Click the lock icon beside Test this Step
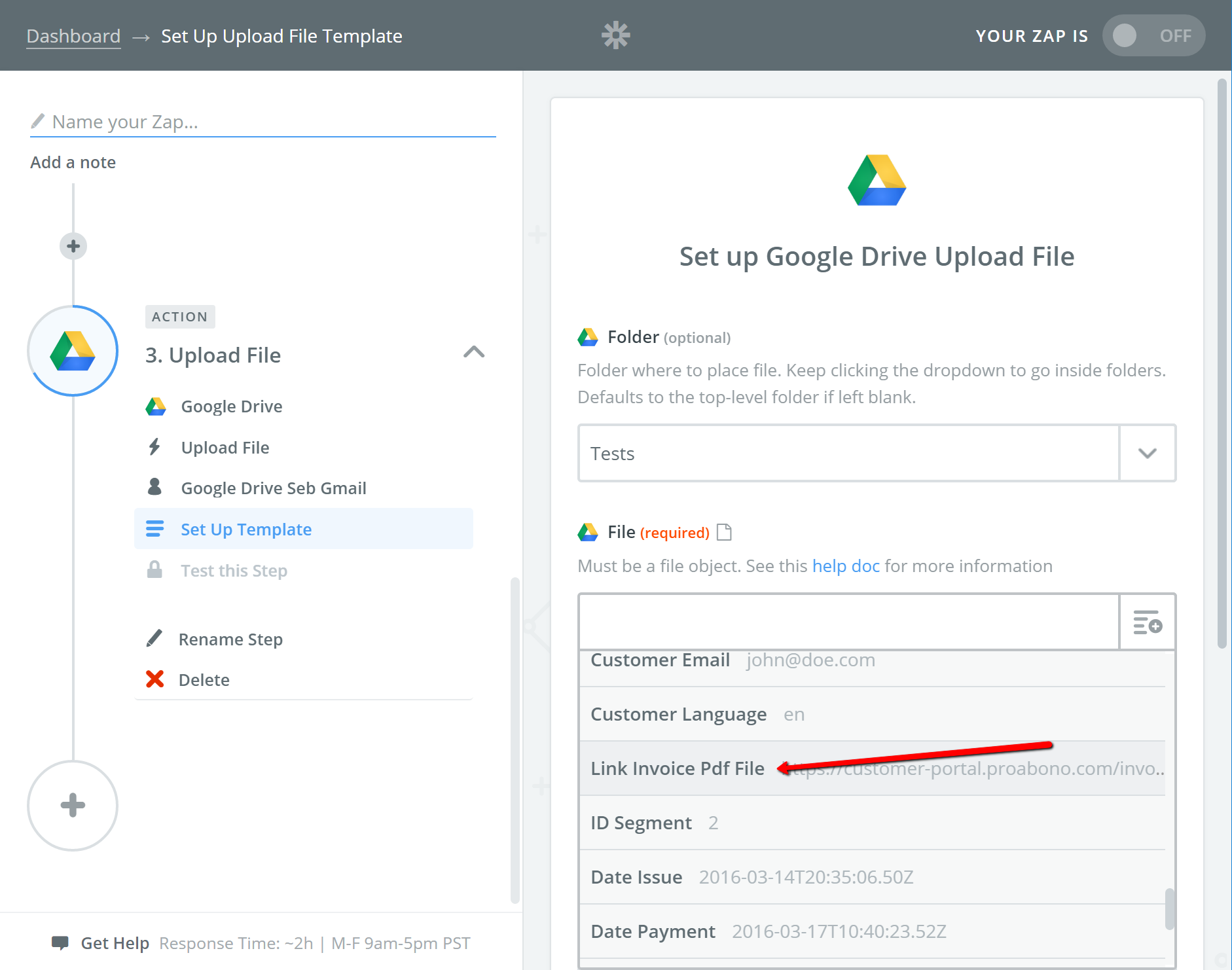This screenshot has height=970, width=1232. tap(154, 569)
